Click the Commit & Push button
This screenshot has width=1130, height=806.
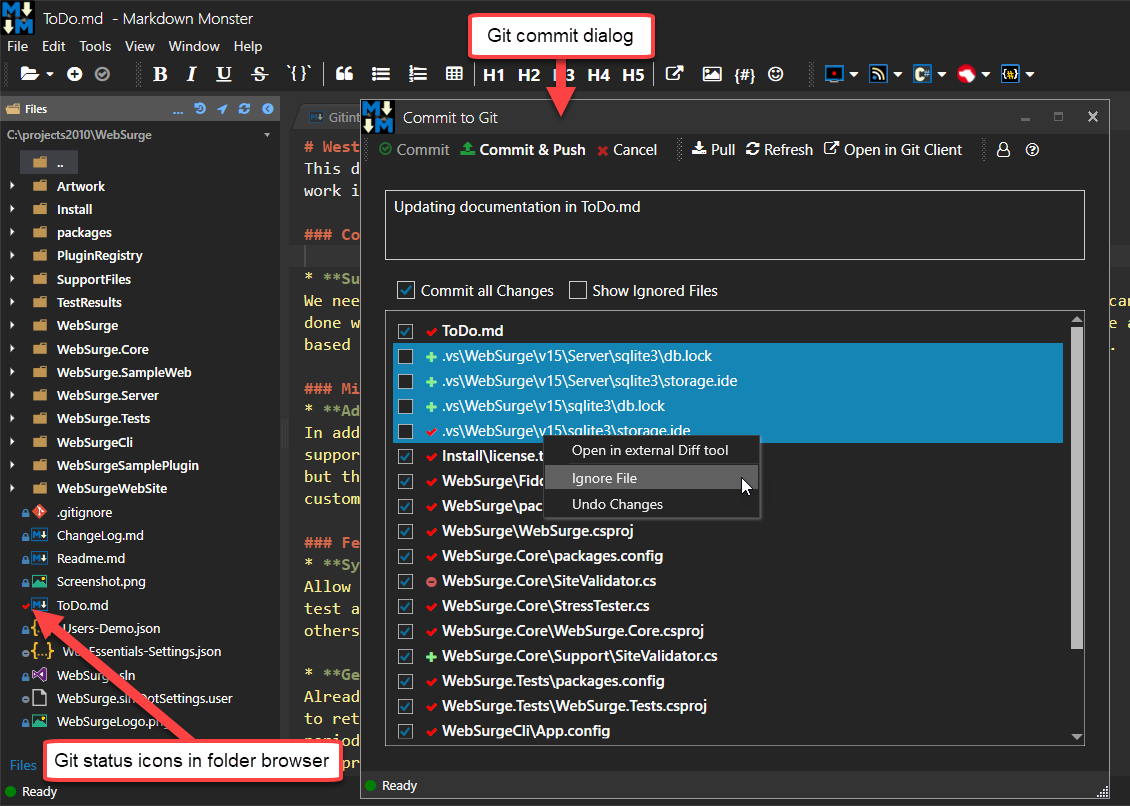pyautogui.click(x=523, y=150)
